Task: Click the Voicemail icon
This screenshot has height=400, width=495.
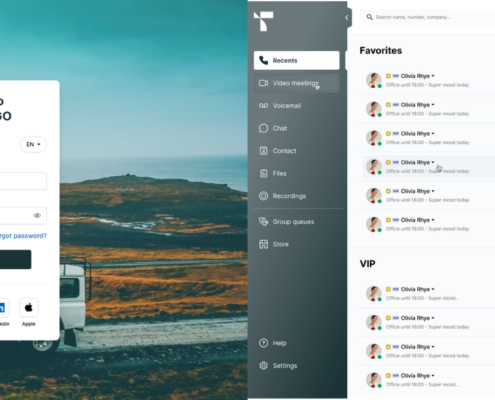Action: [x=263, y=106]
